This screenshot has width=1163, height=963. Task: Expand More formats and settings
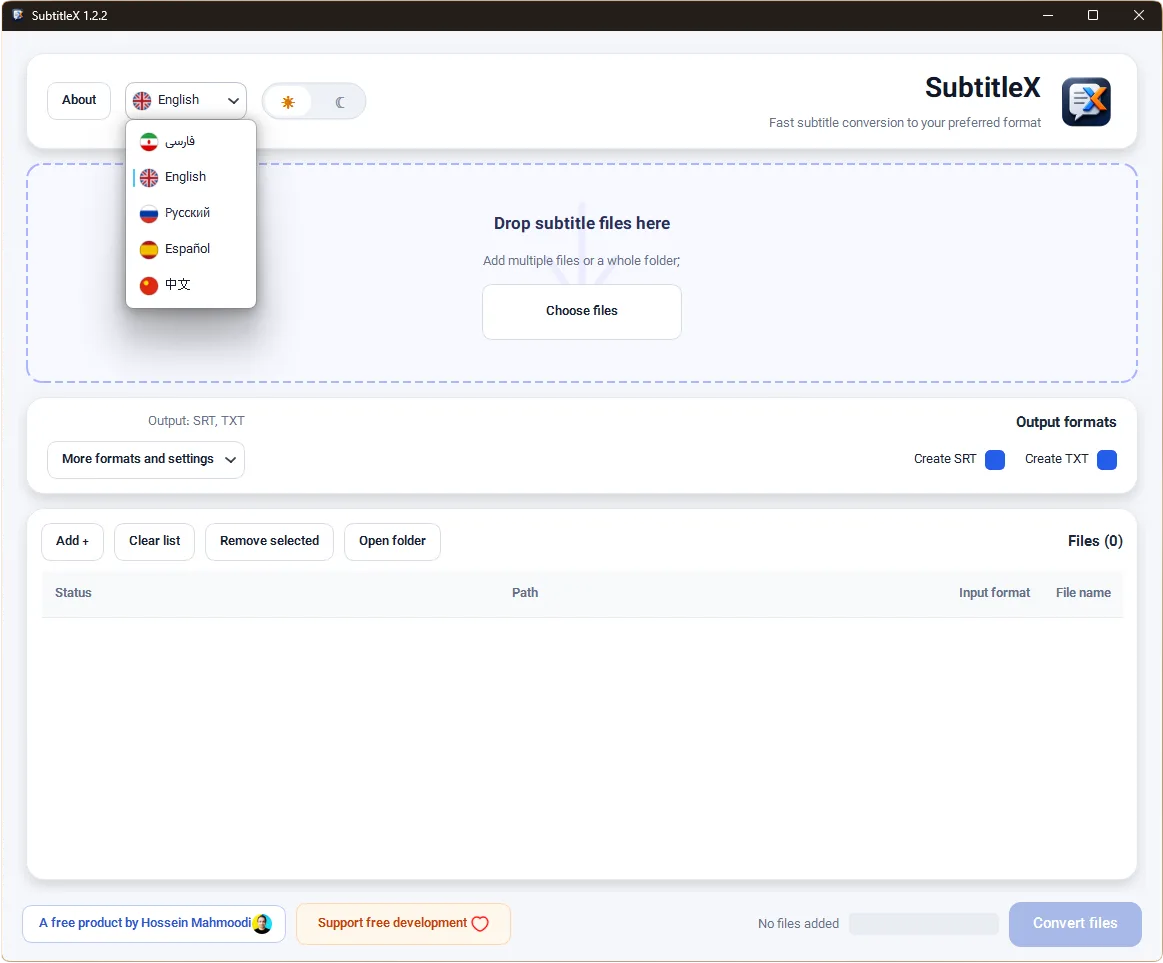click(x=146, y=460)
